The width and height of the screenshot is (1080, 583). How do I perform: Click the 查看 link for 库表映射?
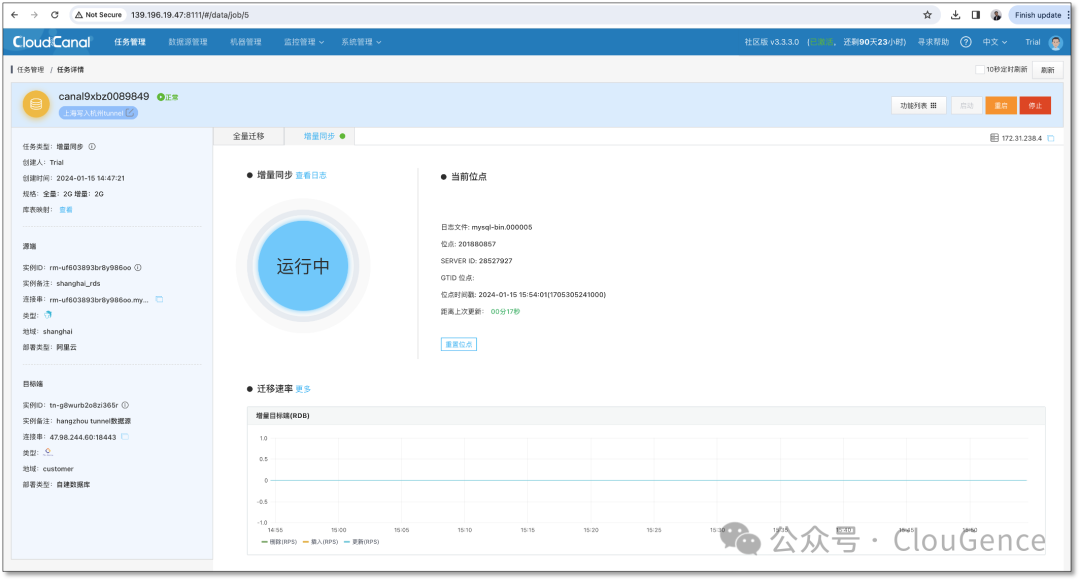click(x=65, y=210)
